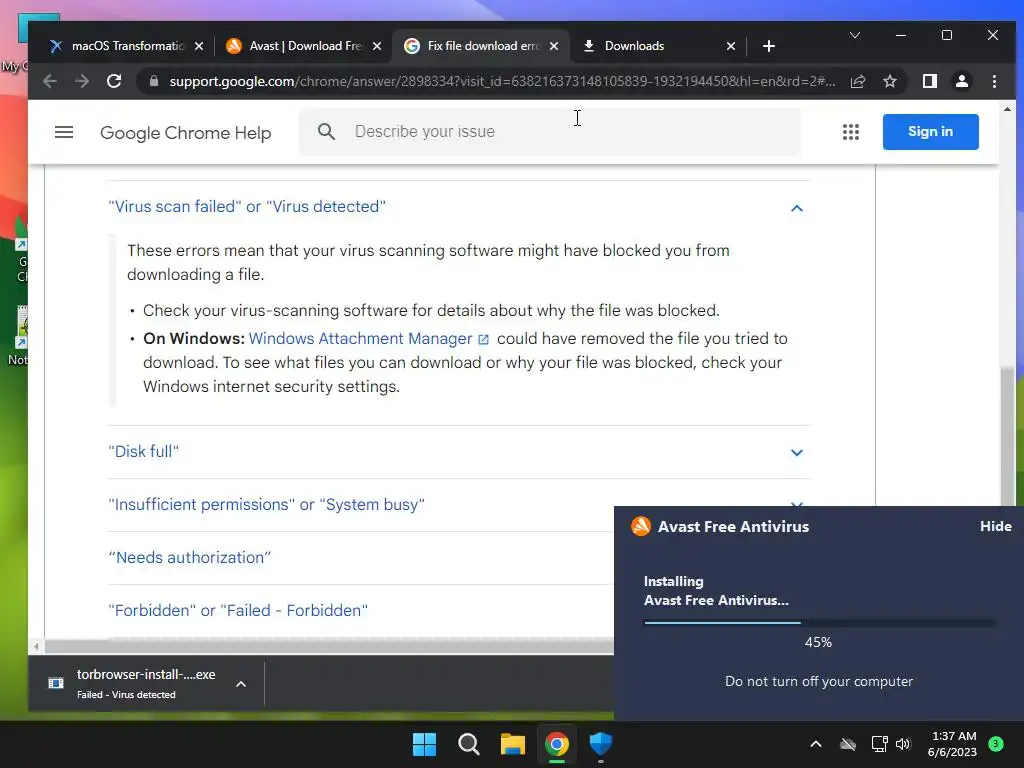Open notification badge showing 3
1024x768 pixels.
tap(996, 744)
